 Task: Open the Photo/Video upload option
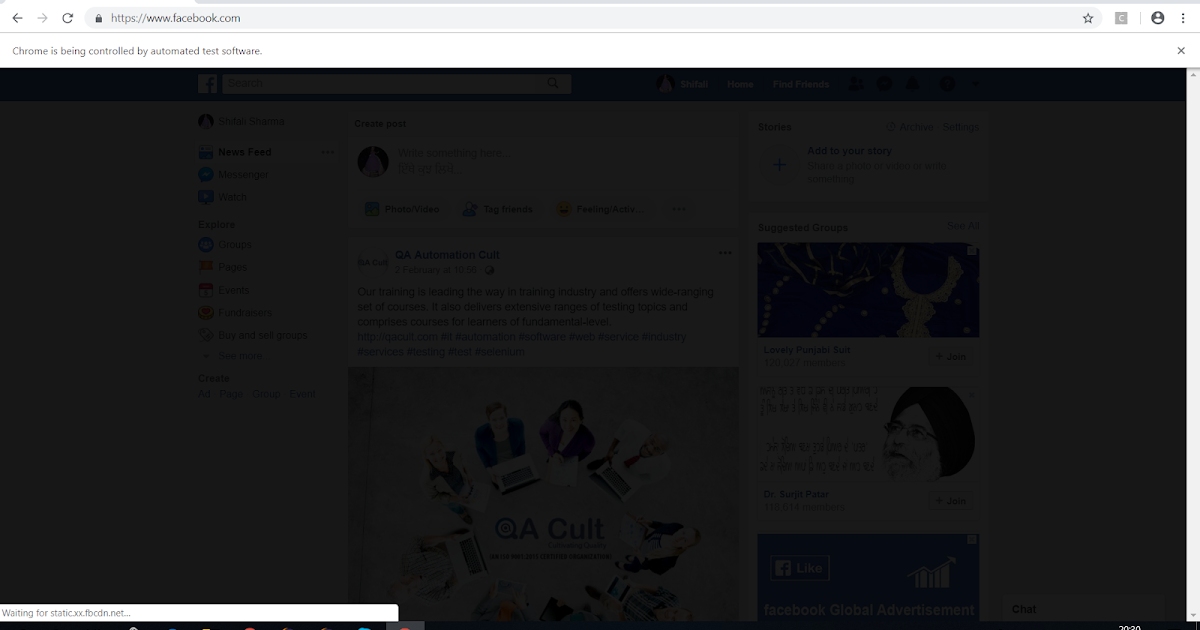click(401, 209)
